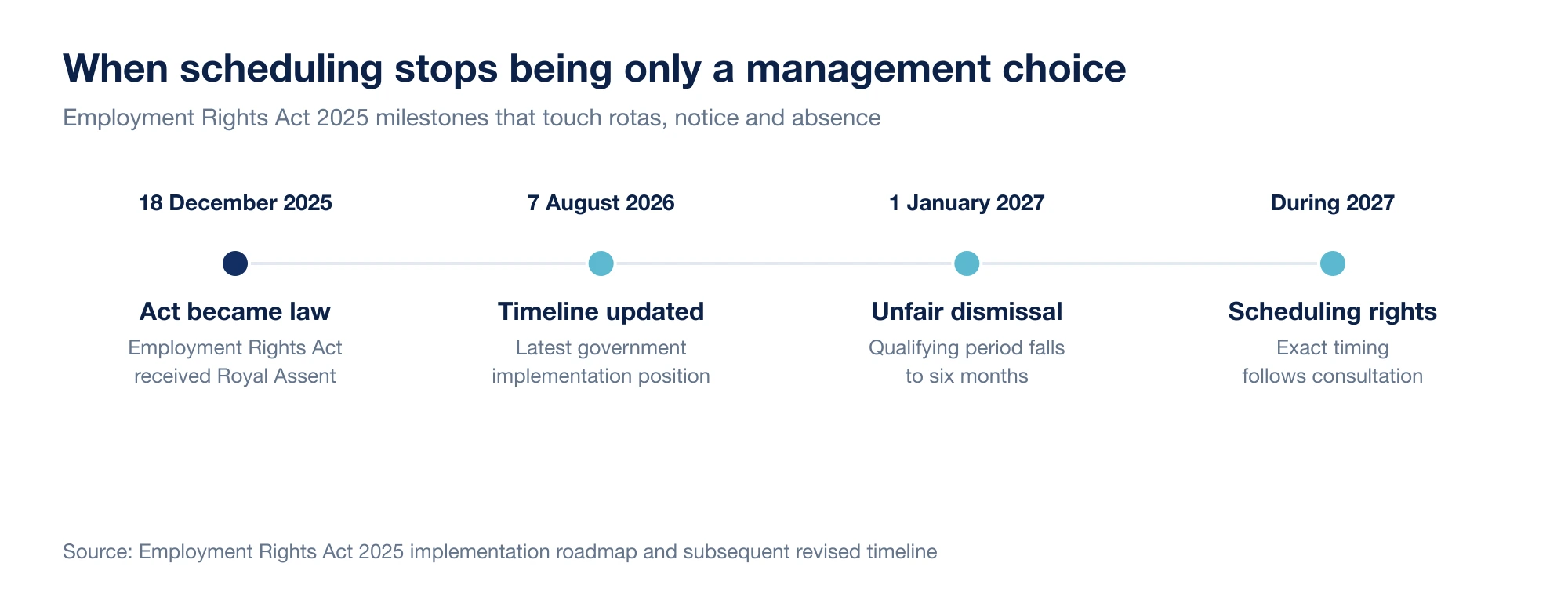Click the Source citation line
This screenshot has height=596, width=1568.
pos(500,551)
